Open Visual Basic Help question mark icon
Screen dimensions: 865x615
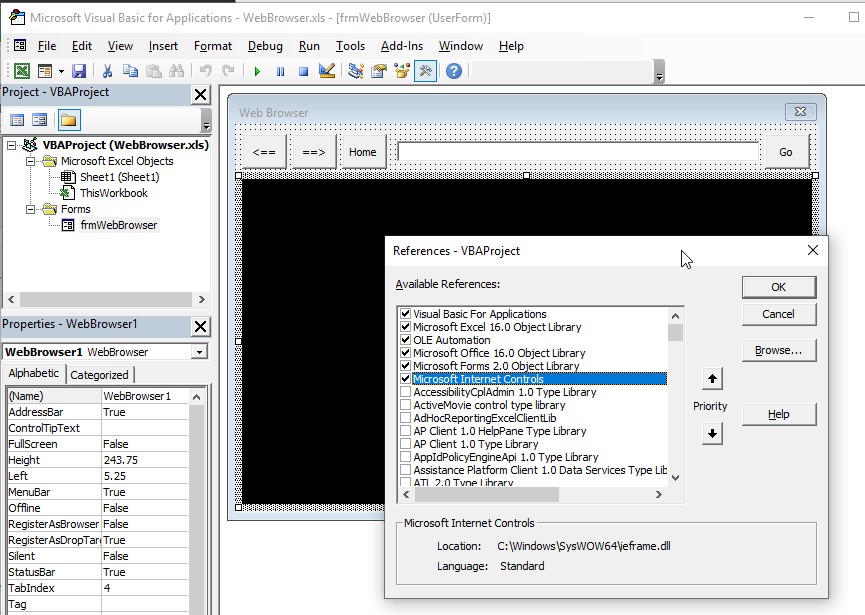tap(454, 71)
